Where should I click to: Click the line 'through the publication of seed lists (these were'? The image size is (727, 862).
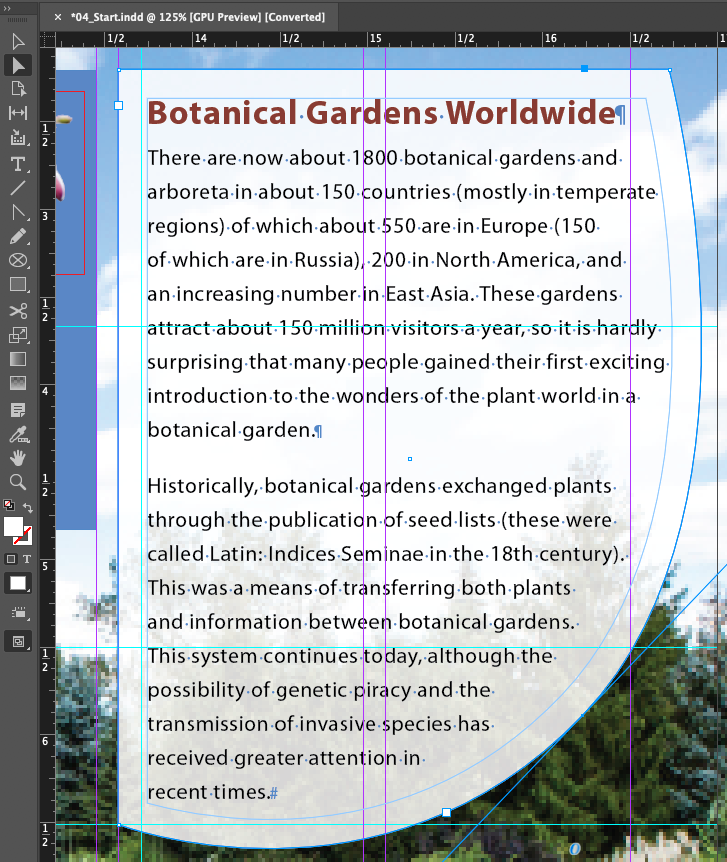[381, 520]
